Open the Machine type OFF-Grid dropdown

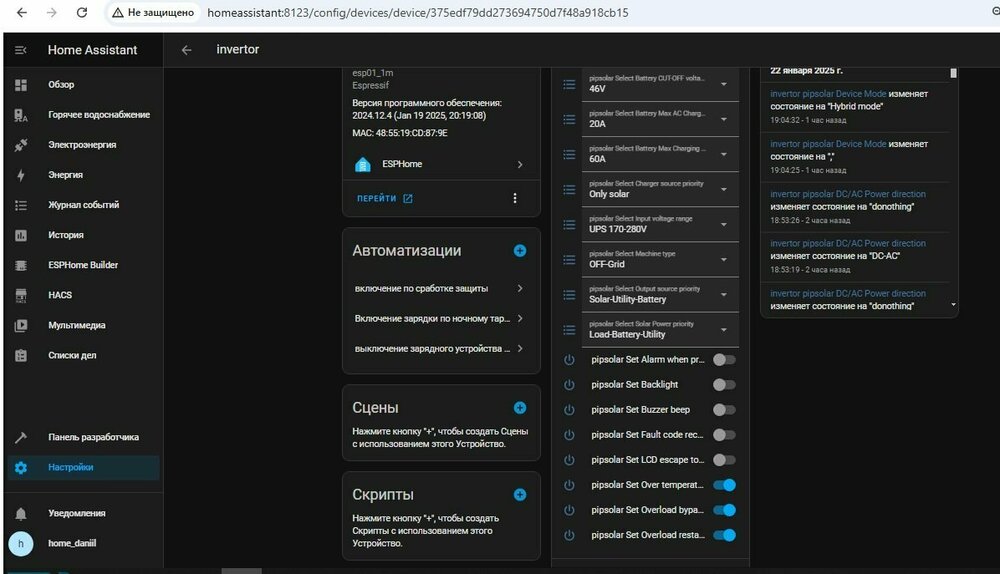[660, 259]
